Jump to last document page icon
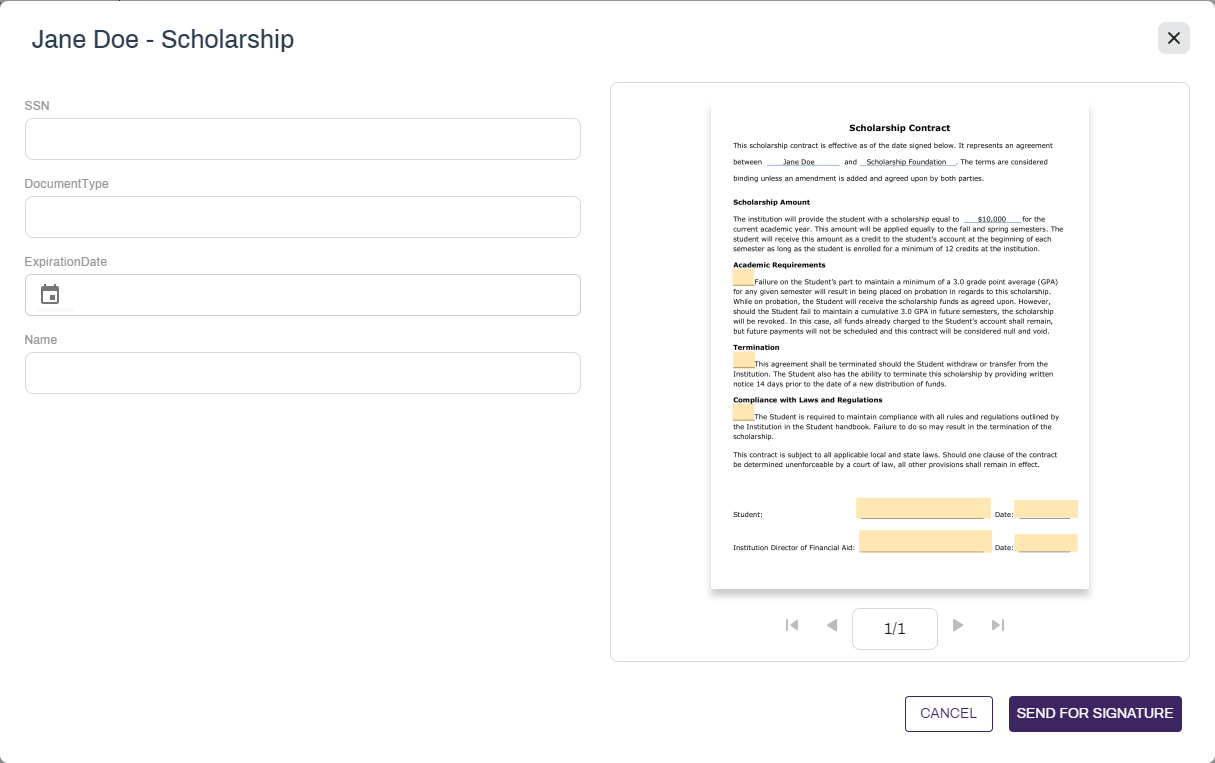 [x=998, y=625]
